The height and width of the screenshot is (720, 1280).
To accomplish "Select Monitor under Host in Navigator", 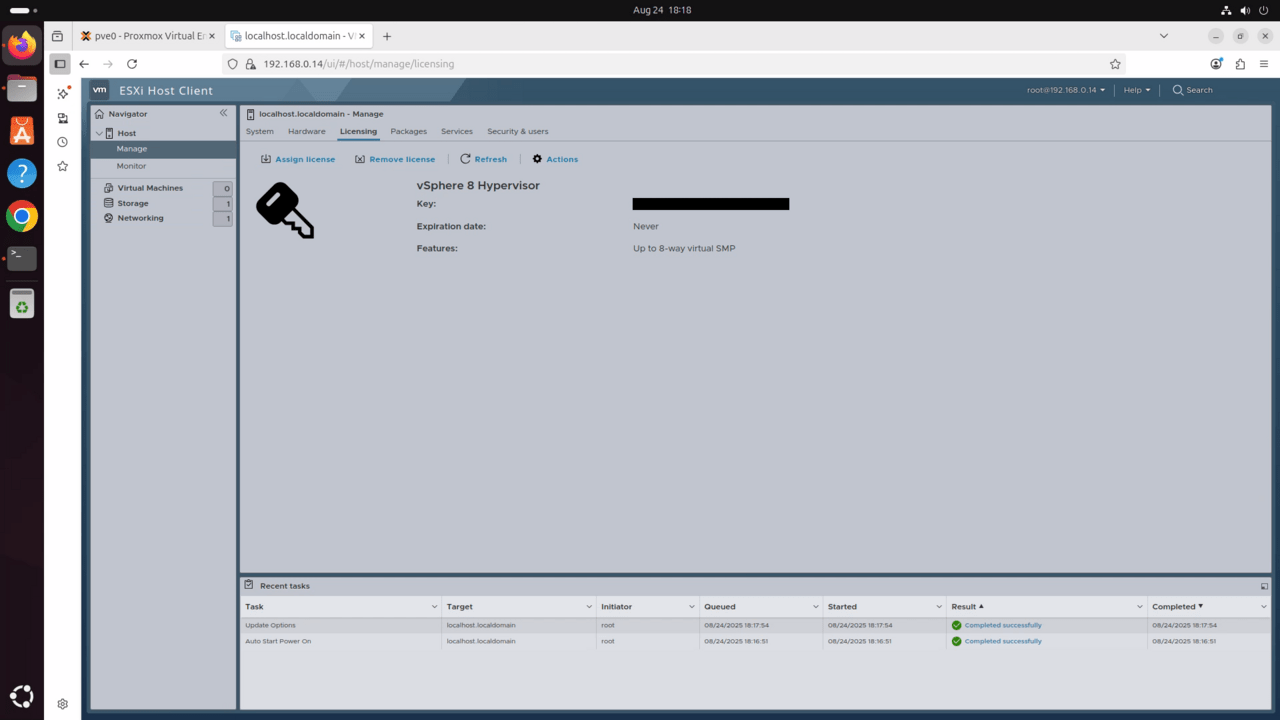I will (131, 166).
